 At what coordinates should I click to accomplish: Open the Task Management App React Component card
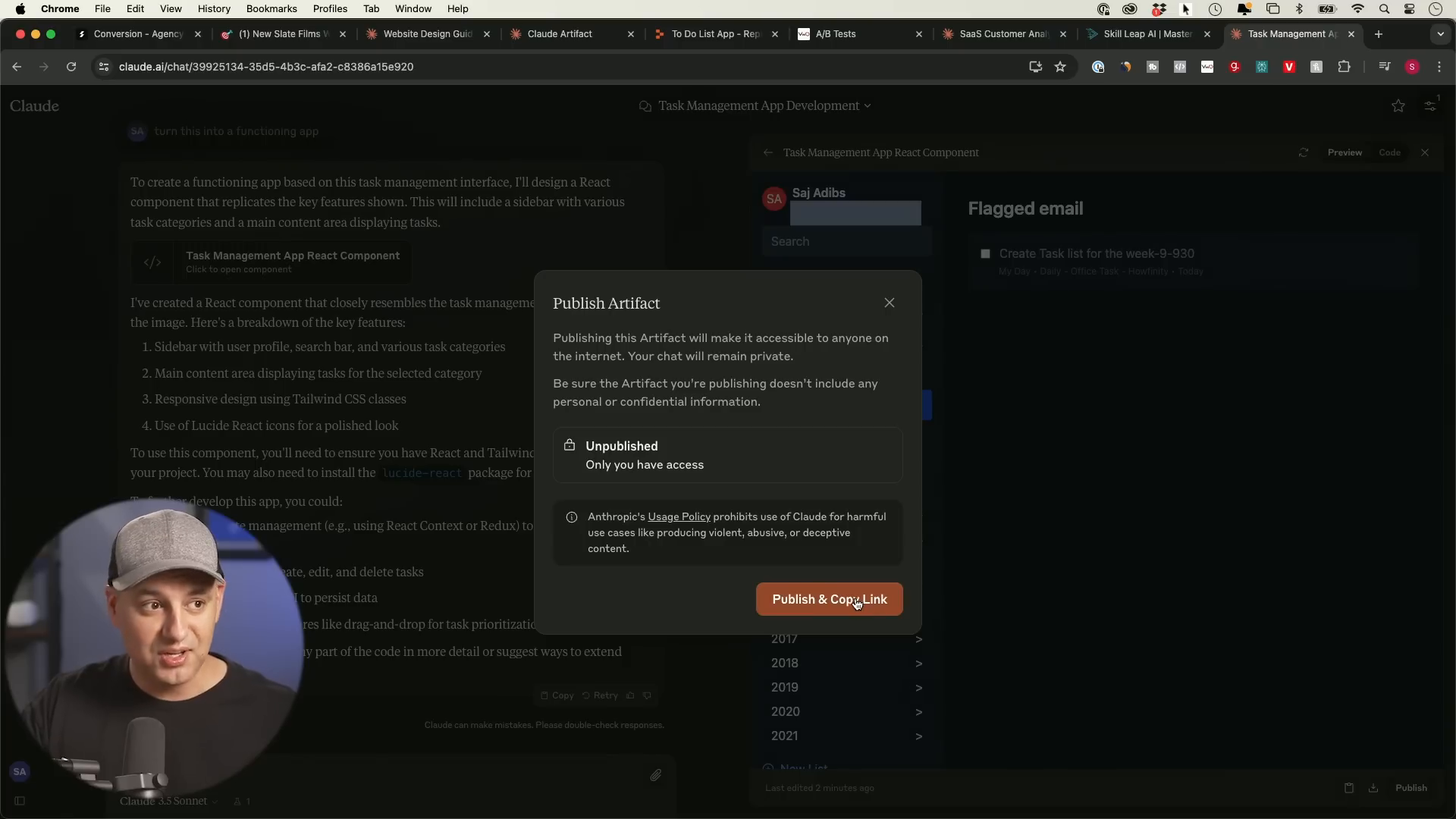click(271, 262)
